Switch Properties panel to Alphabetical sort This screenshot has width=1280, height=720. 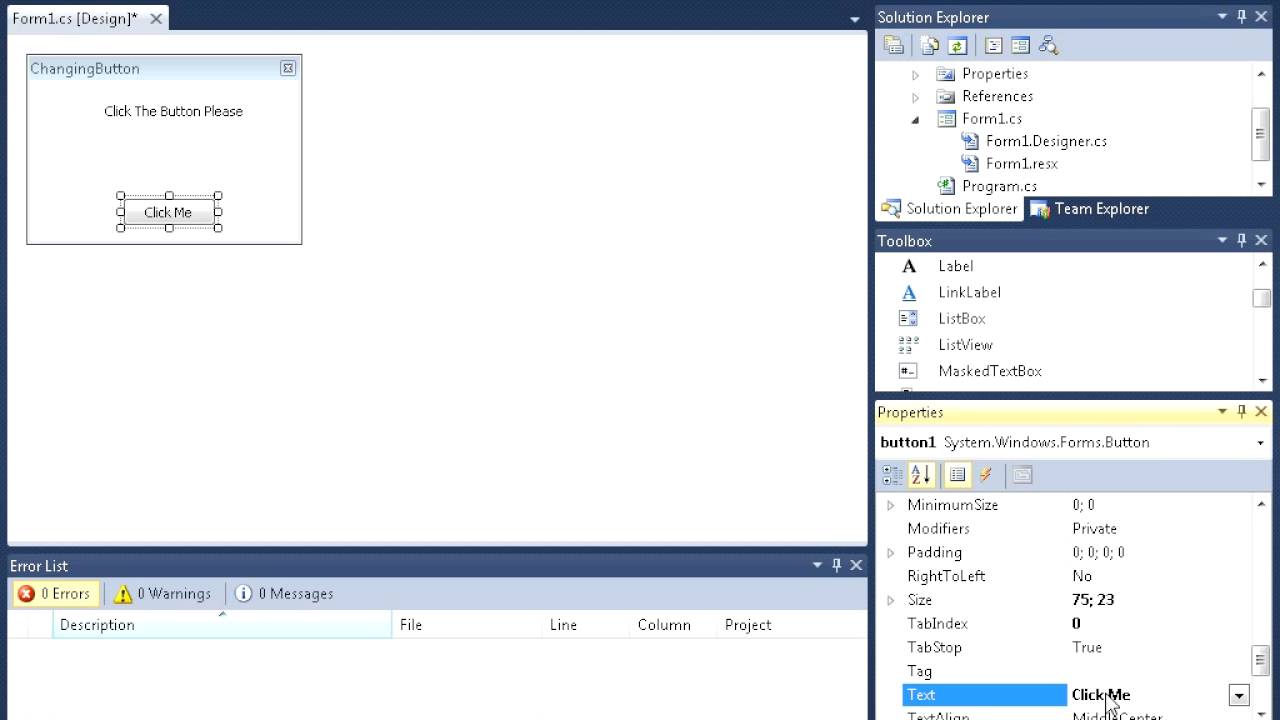(x=920, y=475)
